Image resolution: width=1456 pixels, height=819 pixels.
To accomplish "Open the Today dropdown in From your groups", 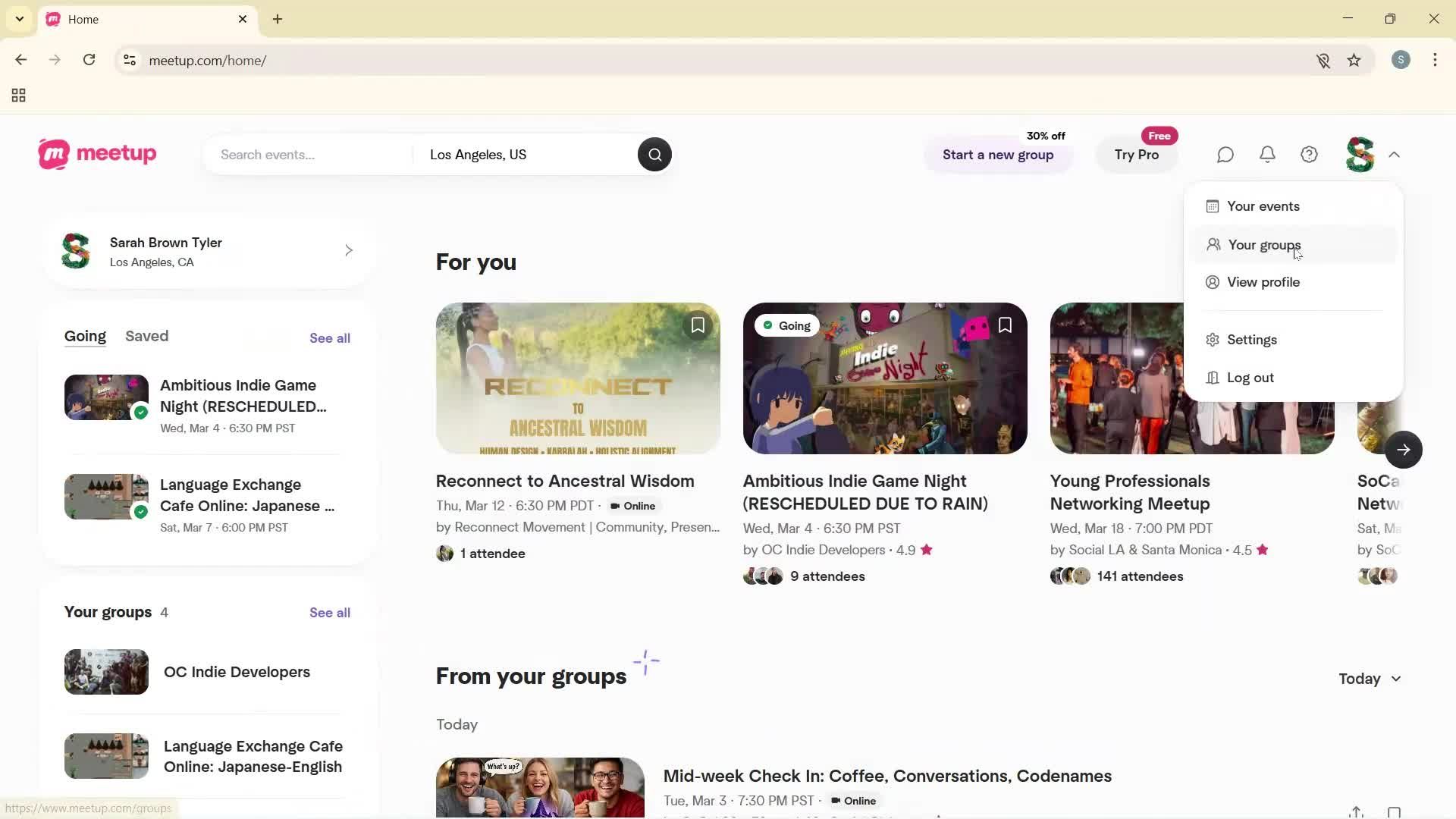I will point(1370,679).
